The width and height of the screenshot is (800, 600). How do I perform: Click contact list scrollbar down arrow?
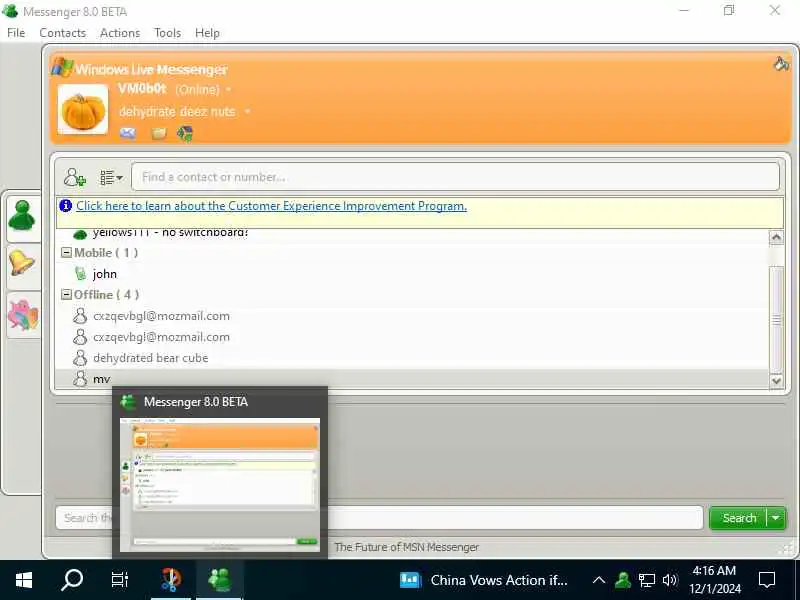pos(776,381)
